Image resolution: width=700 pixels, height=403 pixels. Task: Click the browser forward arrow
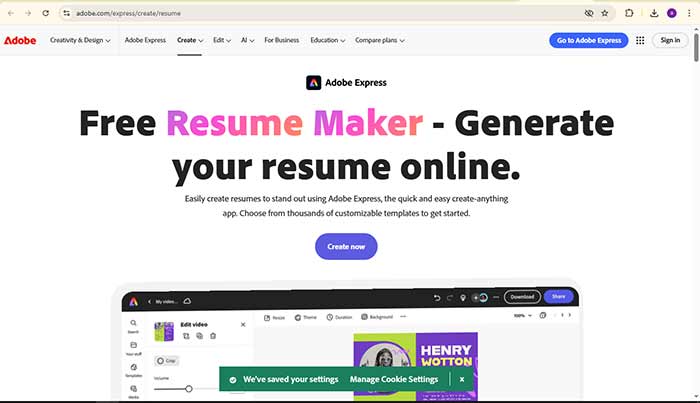28,13
